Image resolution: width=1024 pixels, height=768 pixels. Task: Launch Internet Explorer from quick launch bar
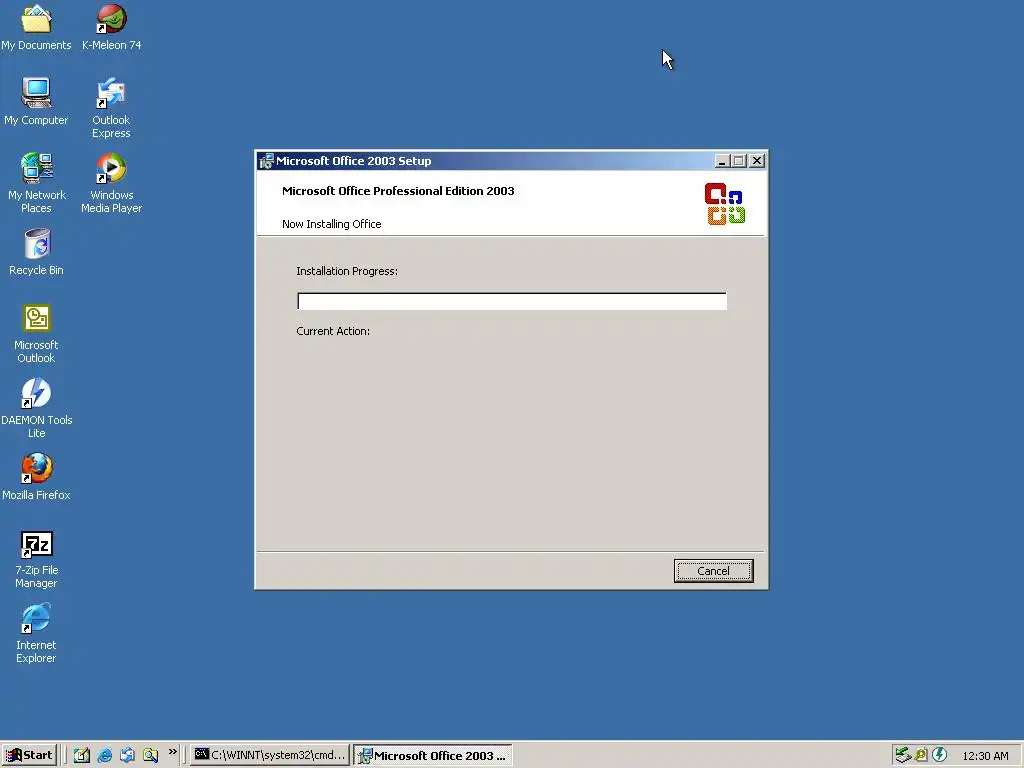click(x=104, y=755)
